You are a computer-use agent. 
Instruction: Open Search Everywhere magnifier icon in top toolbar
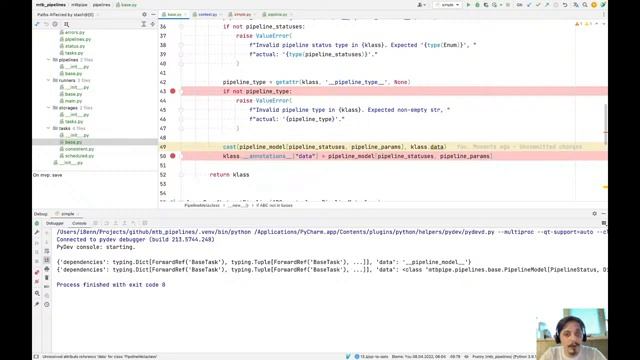pyautogui.click(x=585, y=5)
